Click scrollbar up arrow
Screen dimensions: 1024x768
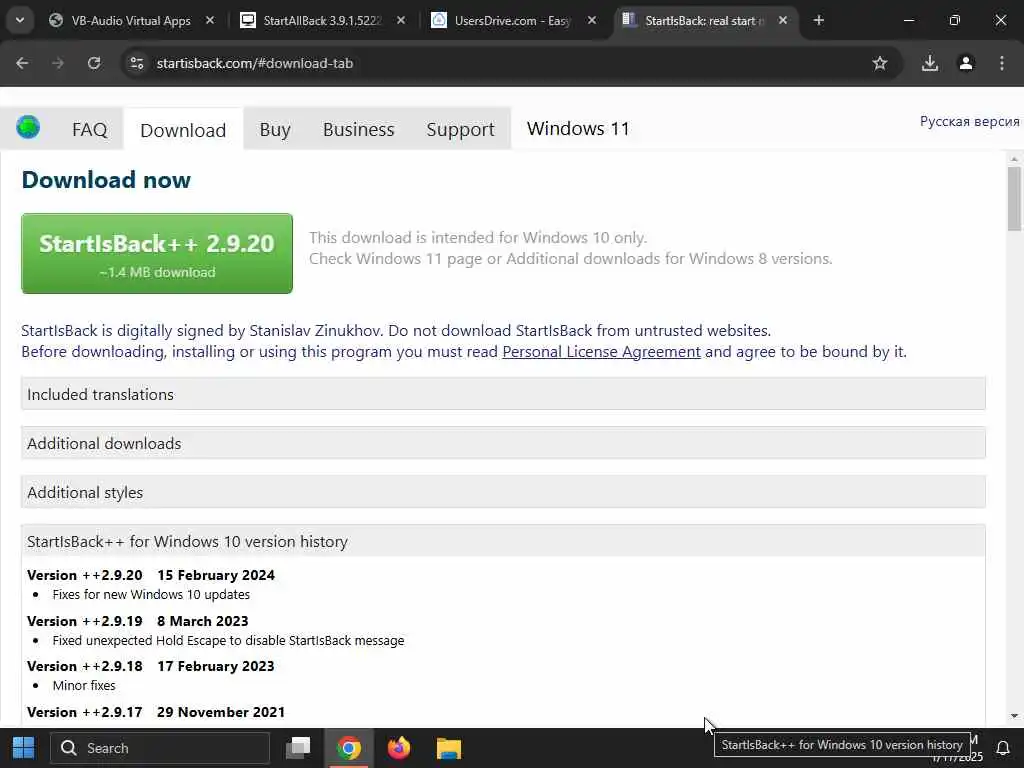point(1014,159)
